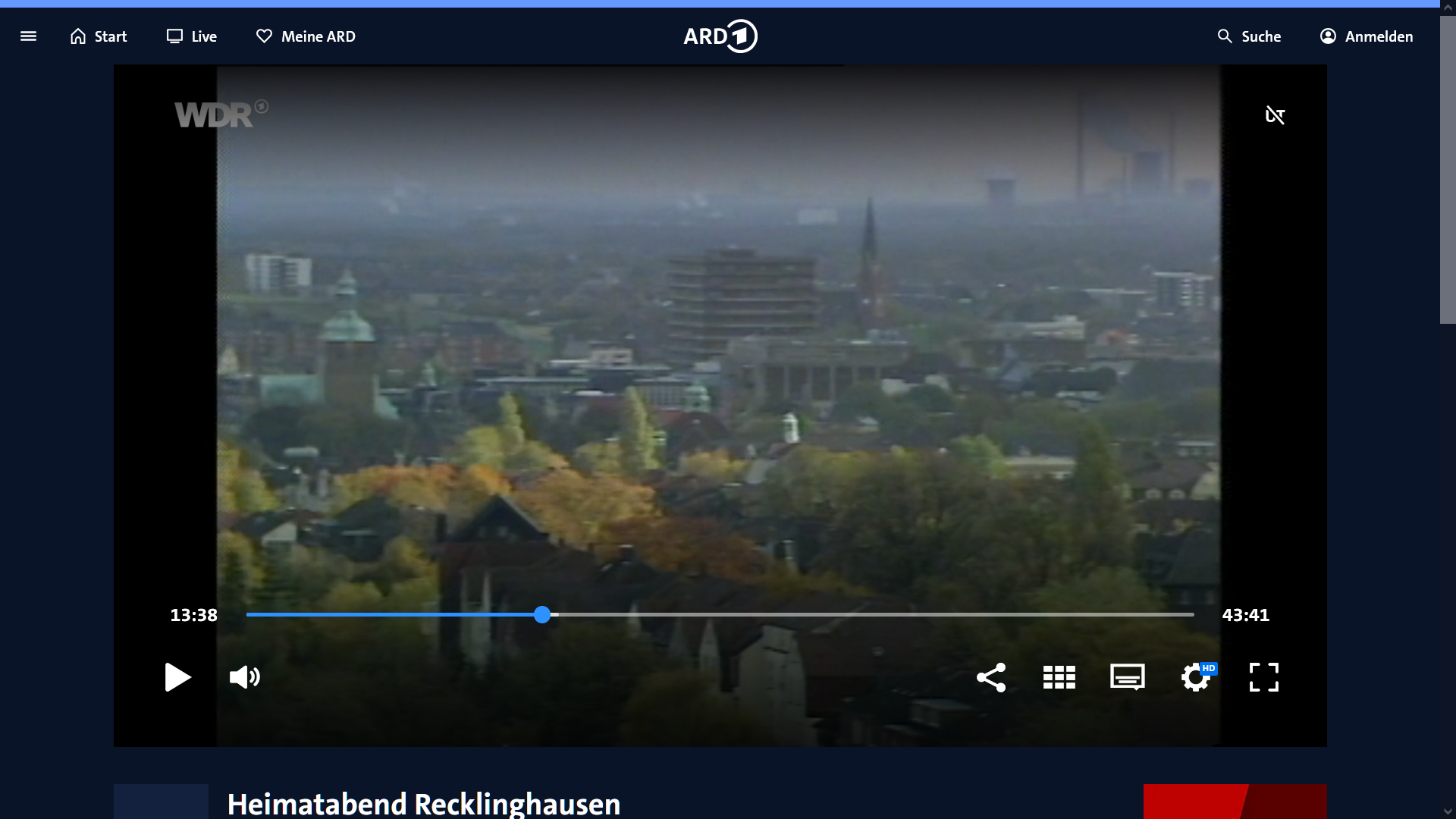Open the hamburger navigation menu
Viewport: 1456px width, 819px height.
tap(28, 36)
